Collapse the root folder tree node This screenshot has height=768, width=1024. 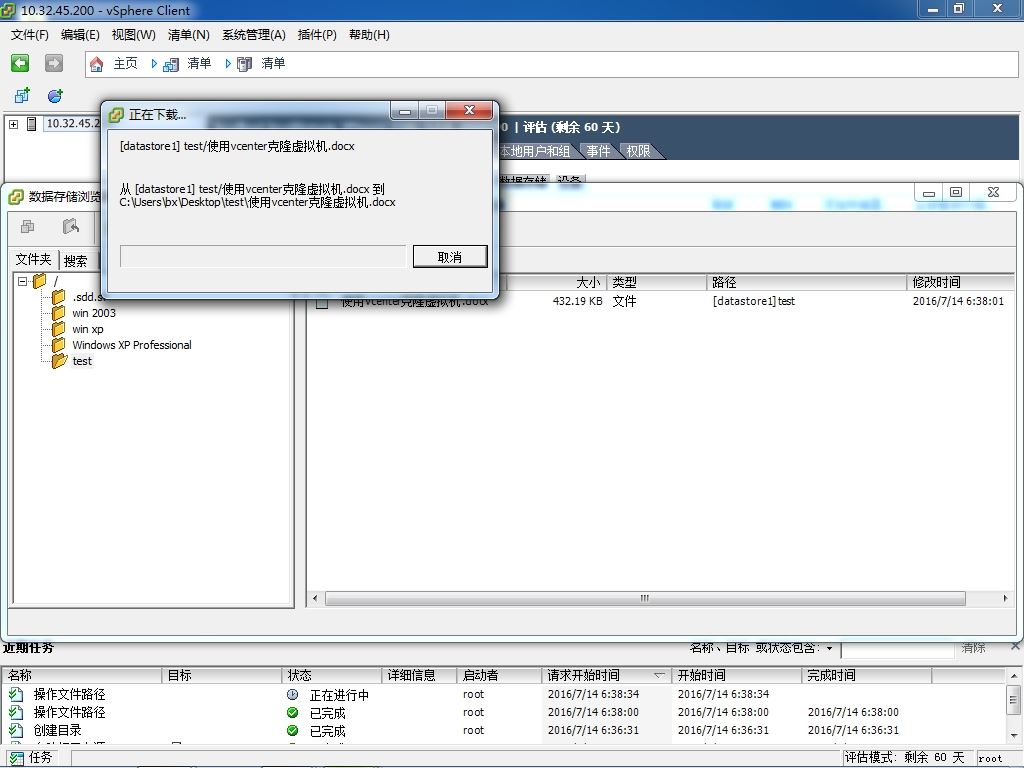point(23,281)
